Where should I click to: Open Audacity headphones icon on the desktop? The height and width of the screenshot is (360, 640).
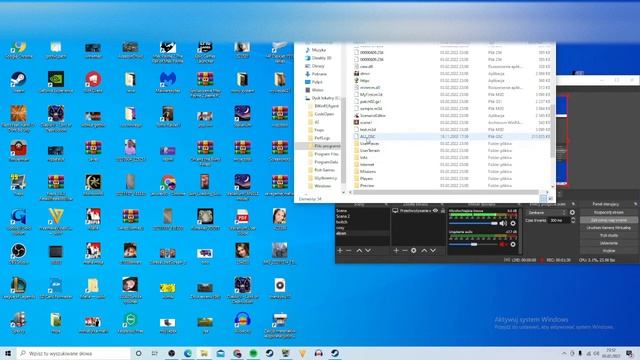pos(242,322)
